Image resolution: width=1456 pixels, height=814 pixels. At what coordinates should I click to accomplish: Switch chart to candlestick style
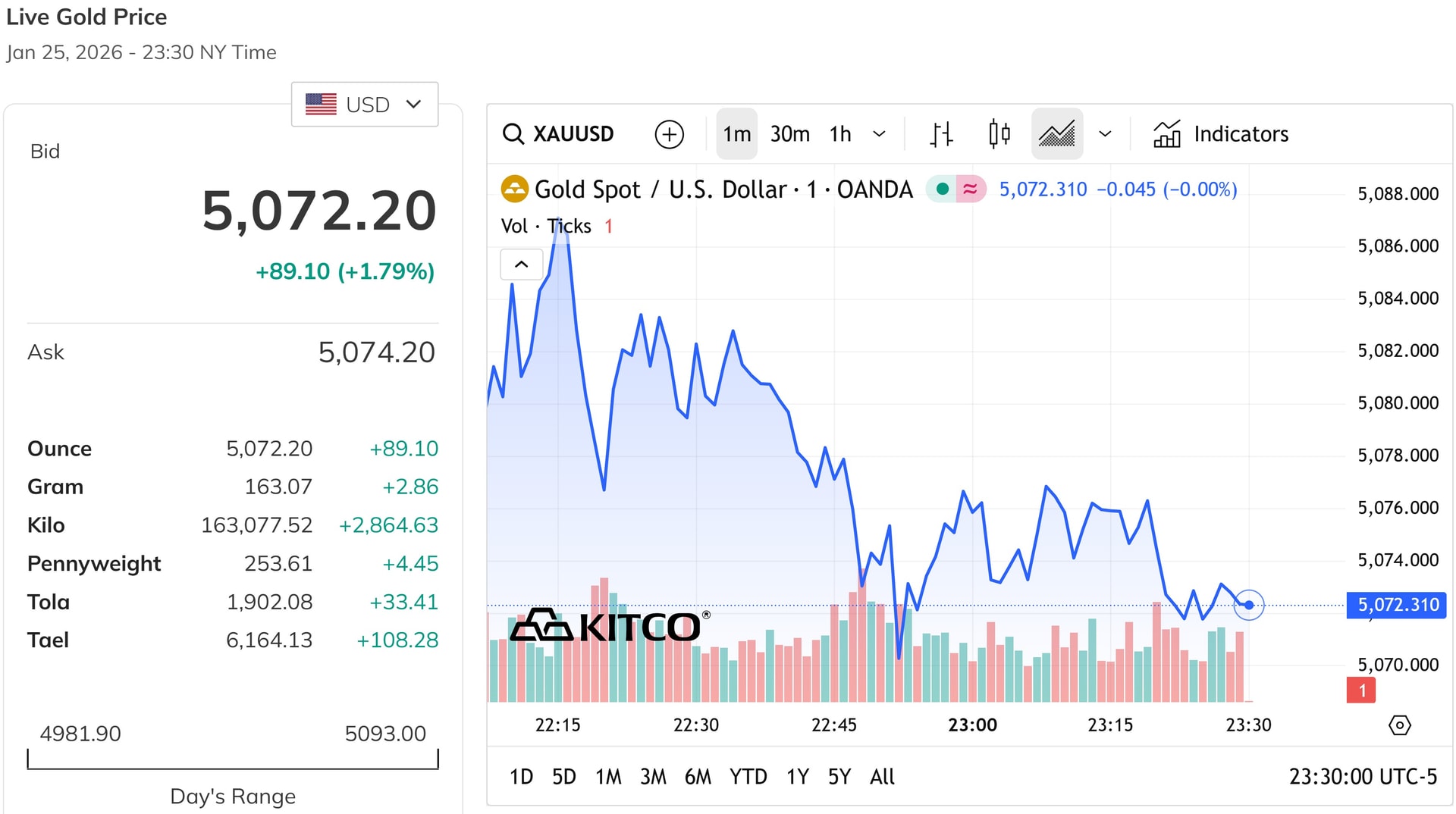point(999,134)
